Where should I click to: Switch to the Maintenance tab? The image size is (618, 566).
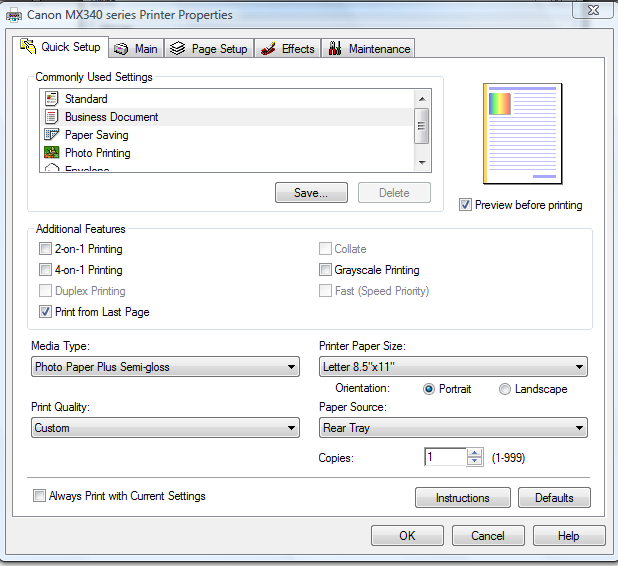368,48
